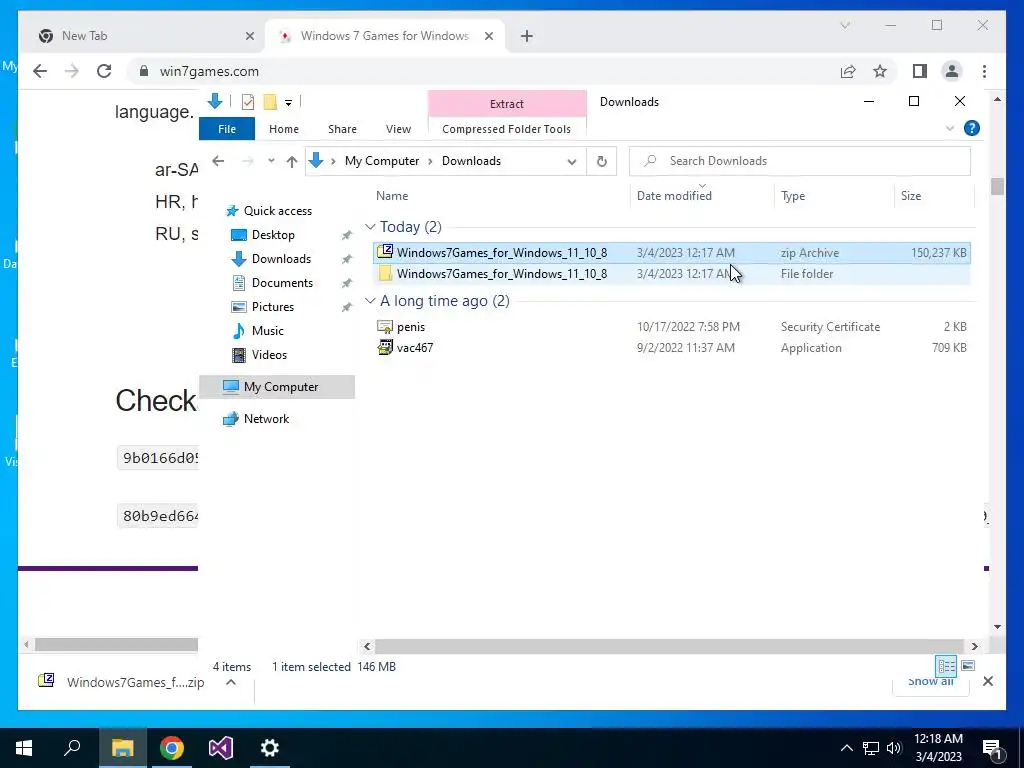This screenshot has width=1024, height=768.
Task: Refresh the Downloads folder
Action: (601, 161)
